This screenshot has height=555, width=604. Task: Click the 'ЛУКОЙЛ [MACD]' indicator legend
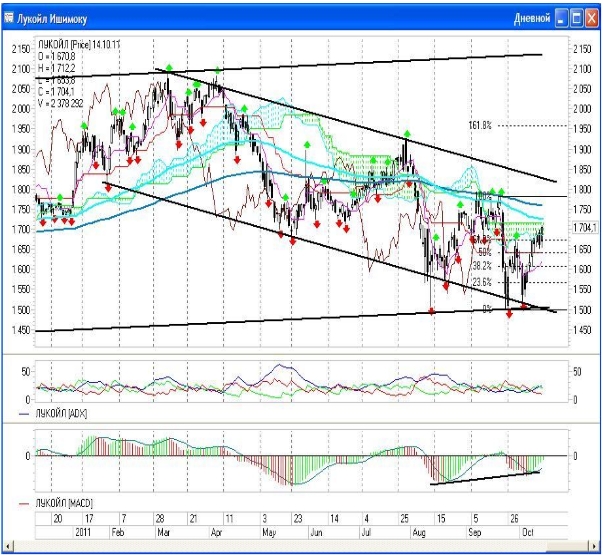tap(64, 503)
